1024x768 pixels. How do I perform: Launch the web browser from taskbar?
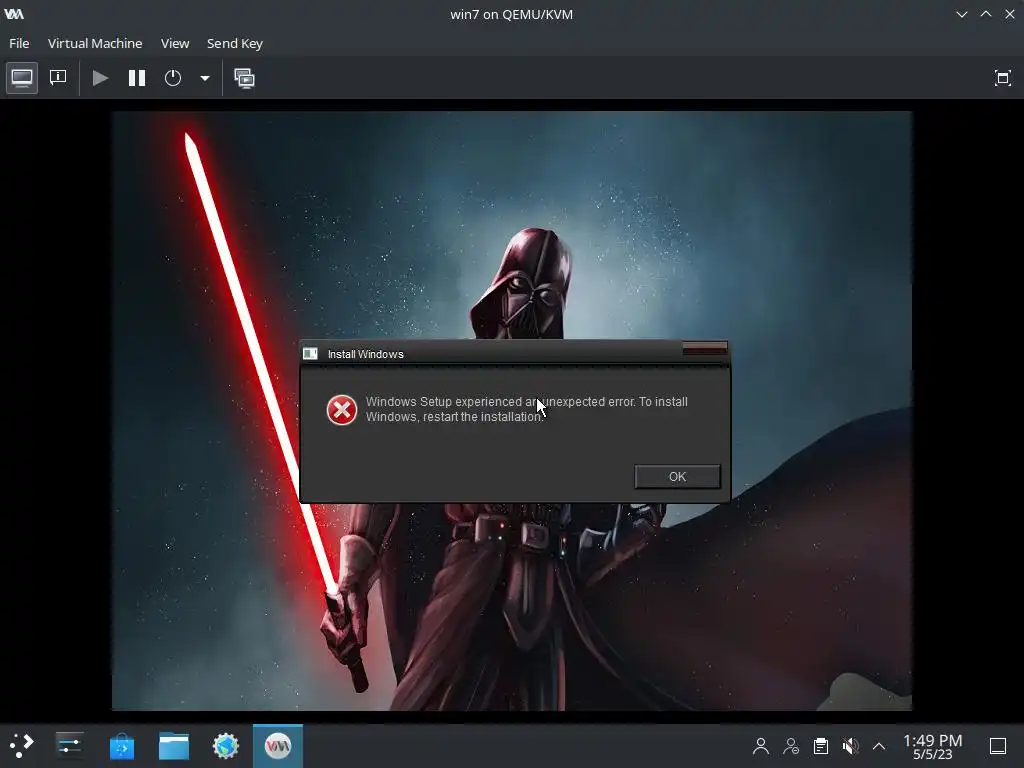click(x=226, y=746)
